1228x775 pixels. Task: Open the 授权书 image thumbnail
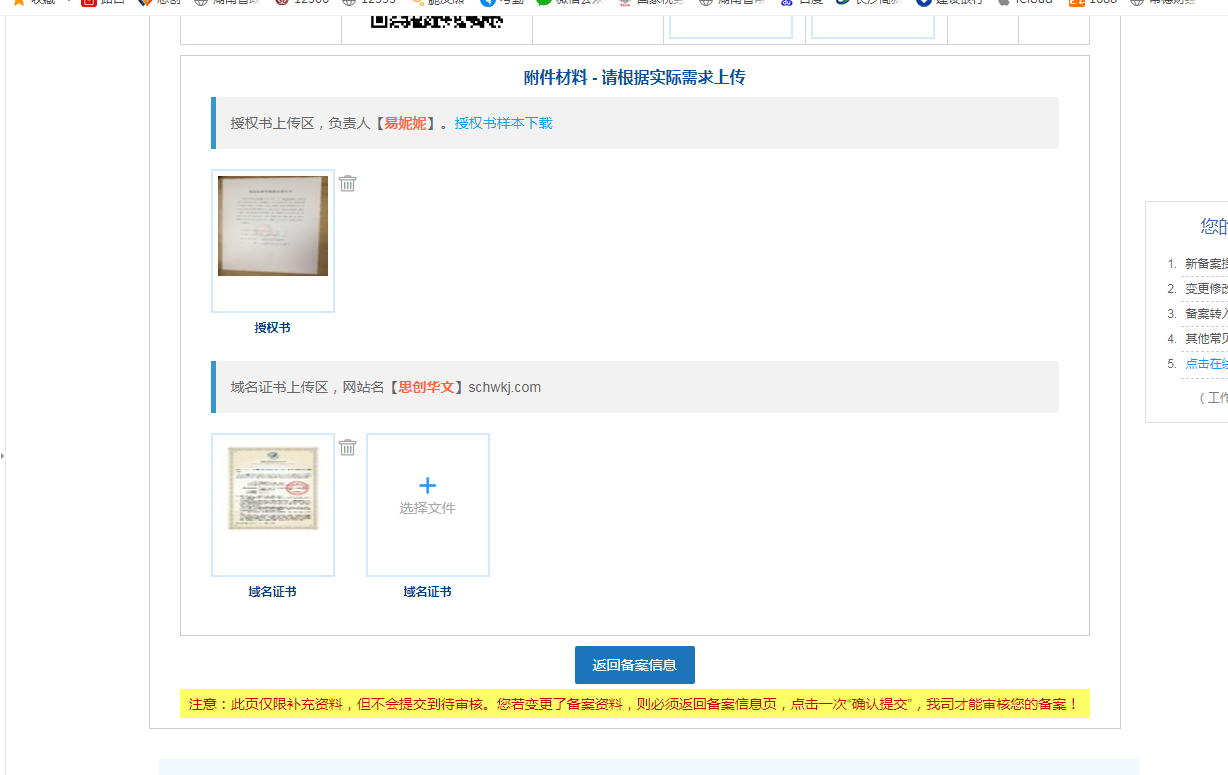click(x=272, y=225)
